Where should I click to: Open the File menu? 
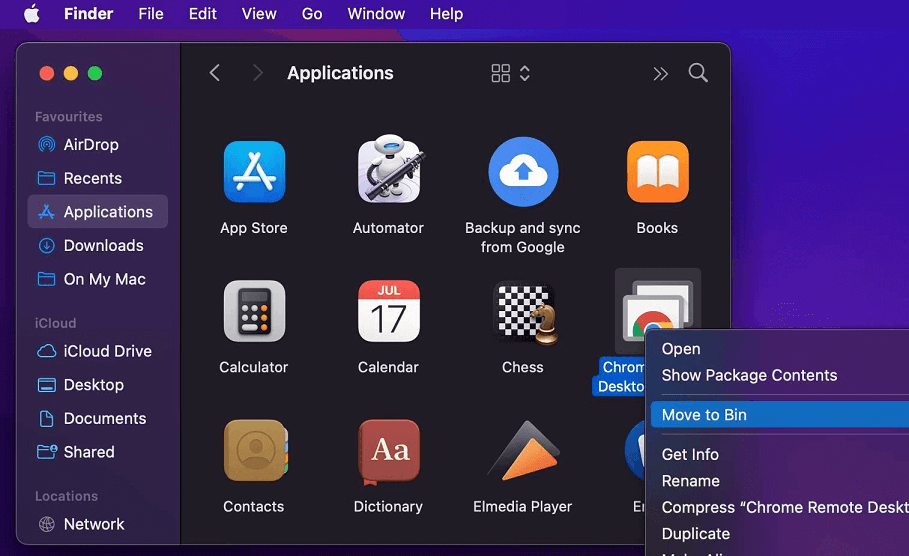pyautogui.click(x=151, y=13)
